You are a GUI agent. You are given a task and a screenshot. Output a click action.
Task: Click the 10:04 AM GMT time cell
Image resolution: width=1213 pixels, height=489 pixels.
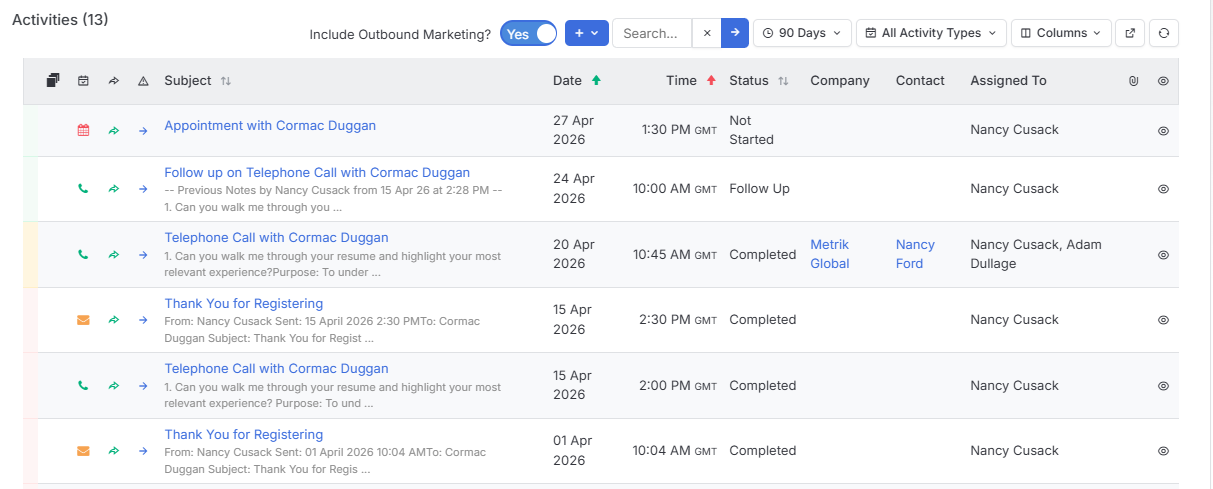(675, 451)
